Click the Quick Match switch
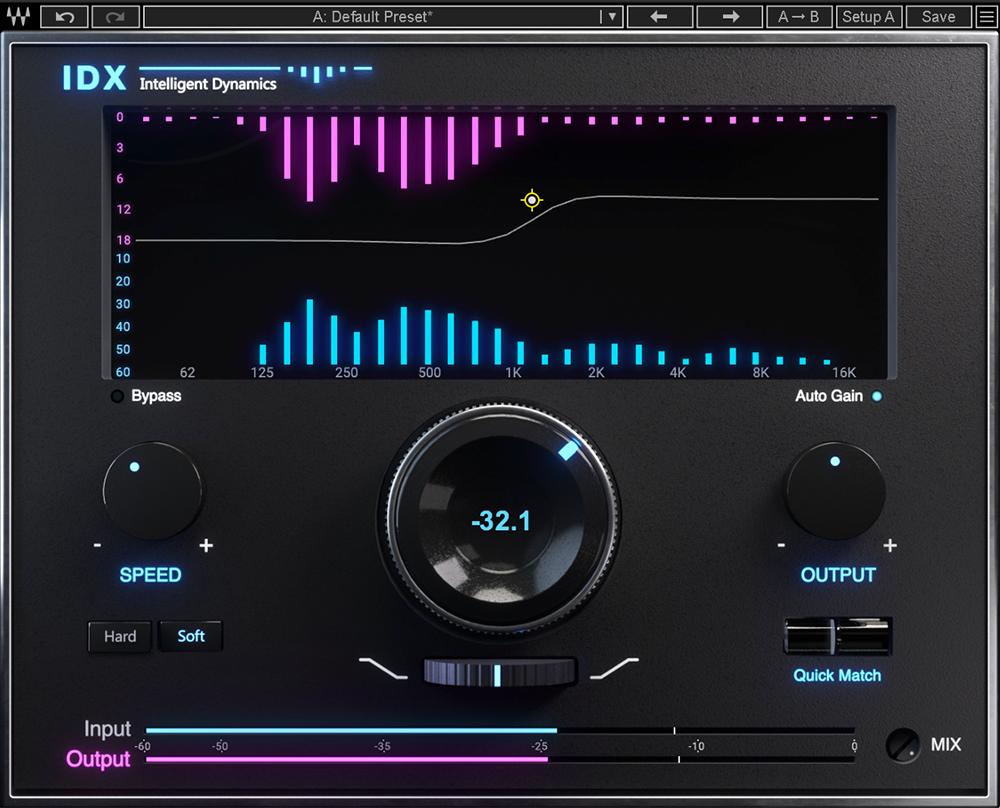The height and width of the screenshot is (808, 1000). tap(837, 636)
